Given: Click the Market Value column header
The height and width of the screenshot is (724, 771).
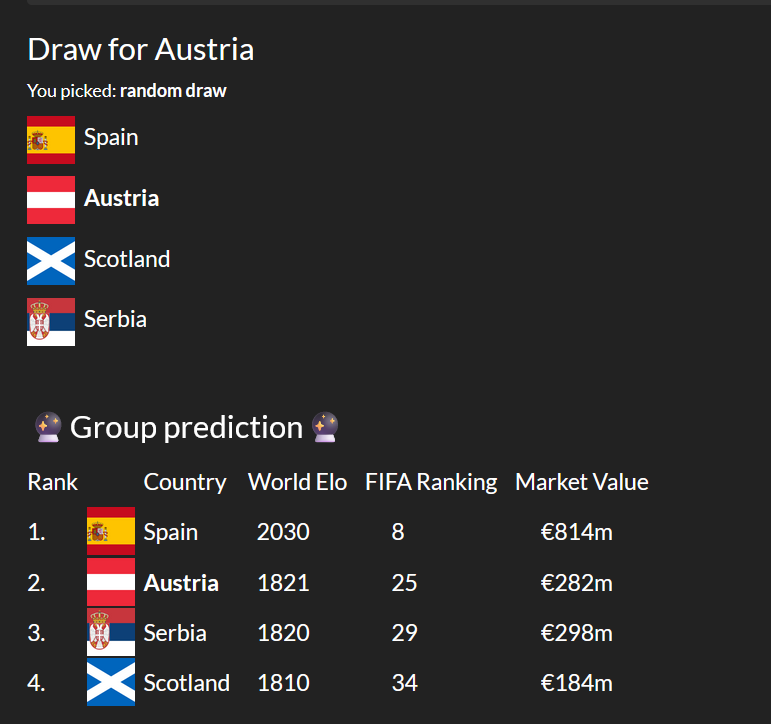Looking at the screenshot, I should point(582,482).
